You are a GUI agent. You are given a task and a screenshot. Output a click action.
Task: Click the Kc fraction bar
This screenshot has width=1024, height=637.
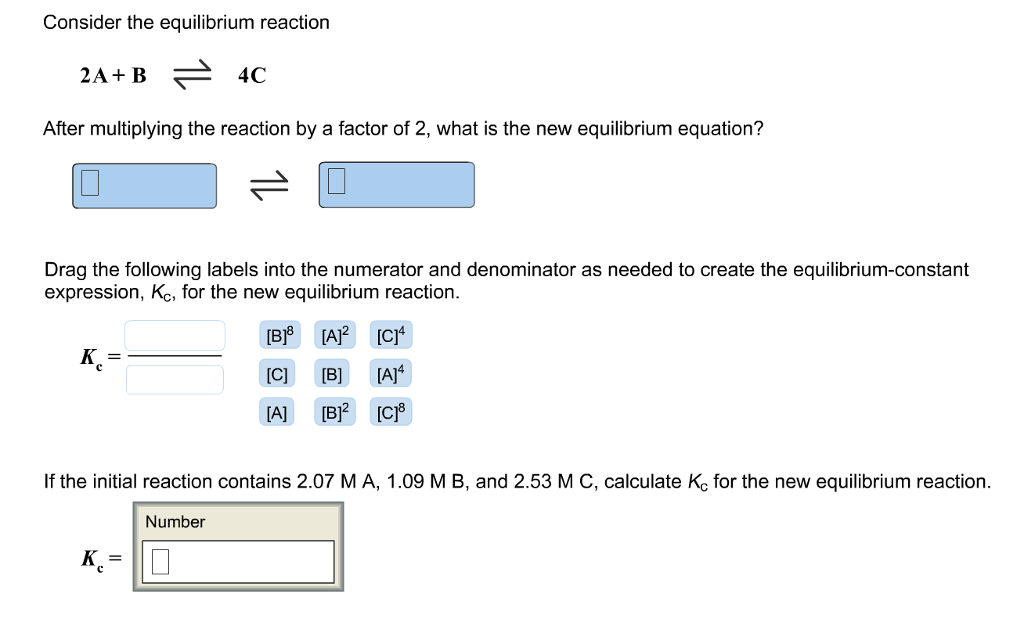point(175,358)
